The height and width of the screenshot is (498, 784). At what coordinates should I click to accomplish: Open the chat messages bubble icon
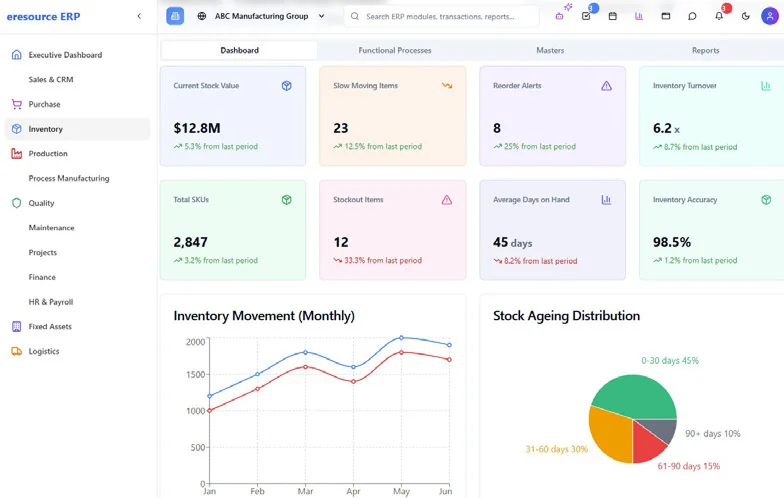pyautogui.click(x=692, y=16)
